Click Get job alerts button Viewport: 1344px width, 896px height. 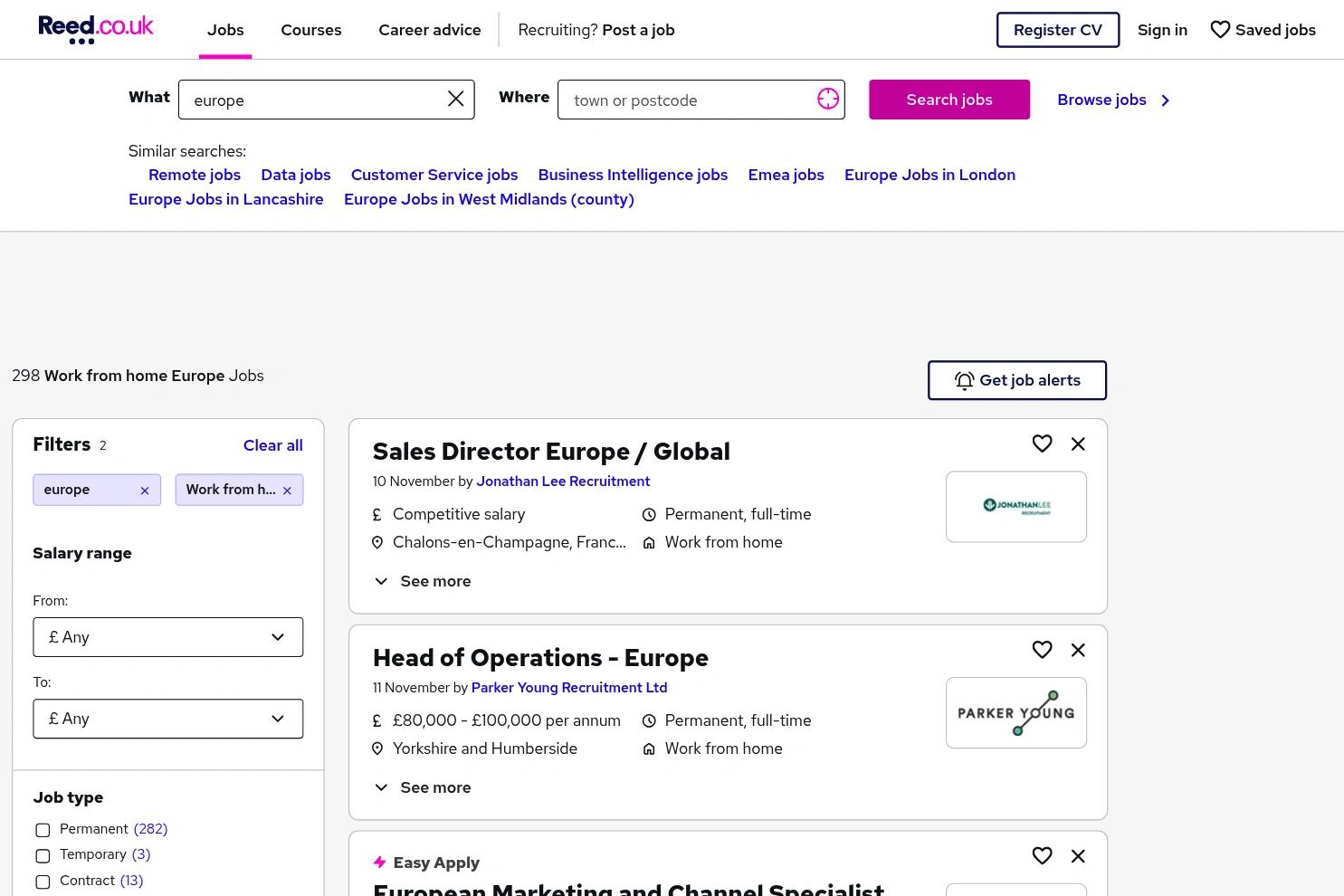pos(1017,380)
